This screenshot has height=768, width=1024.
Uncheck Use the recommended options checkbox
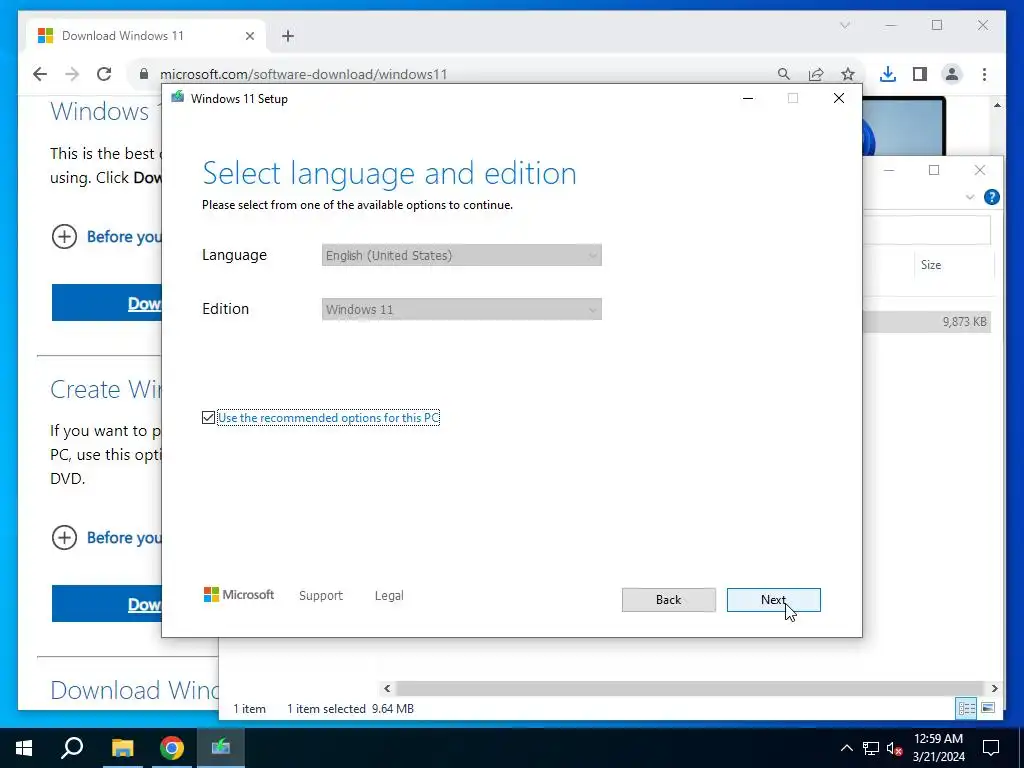click(208, 417)
